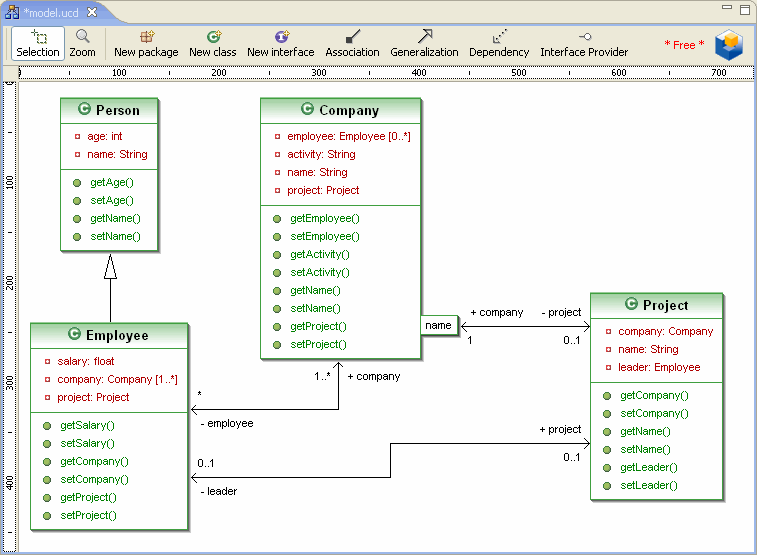Screen dimensions: 757x555
Task: Select the Company class header
Action: click(340, 110)
